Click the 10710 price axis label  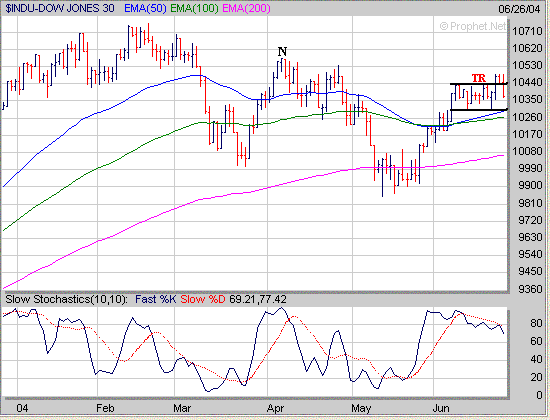point(527,31)
